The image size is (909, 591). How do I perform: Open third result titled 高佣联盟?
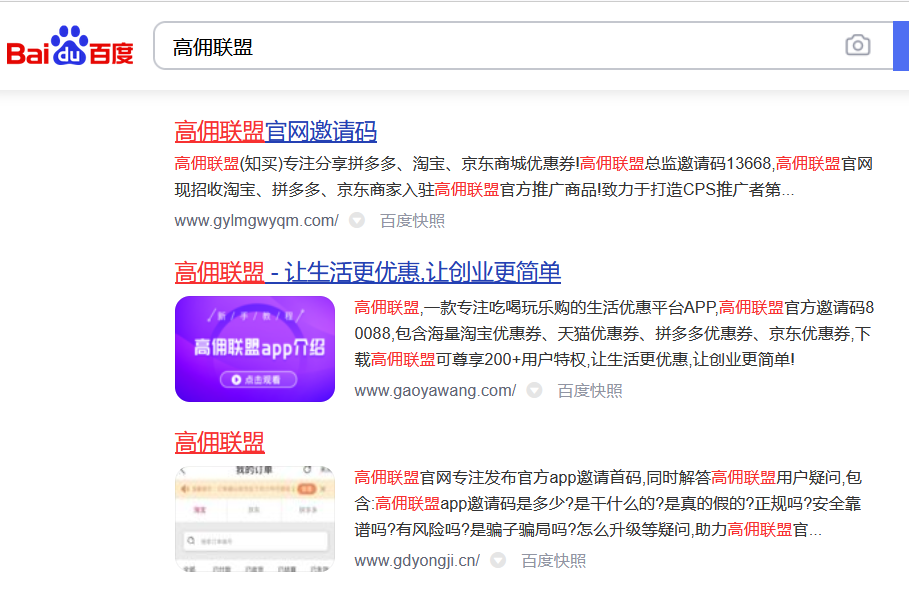tap(220, 443)
